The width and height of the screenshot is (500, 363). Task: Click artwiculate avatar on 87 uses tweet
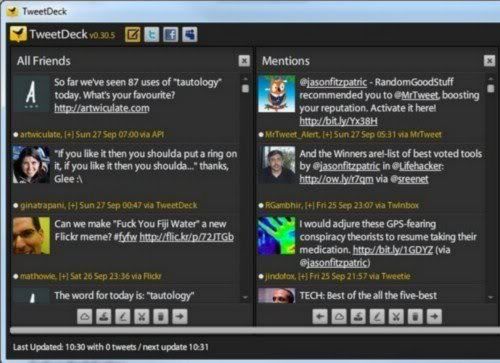point(31,94)
